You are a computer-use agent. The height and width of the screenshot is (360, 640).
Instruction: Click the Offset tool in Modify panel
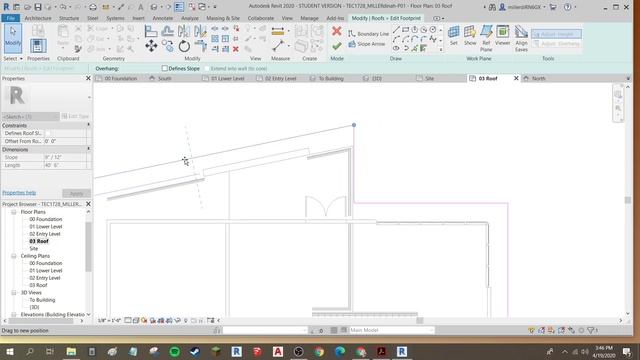[x=167, y=31]
